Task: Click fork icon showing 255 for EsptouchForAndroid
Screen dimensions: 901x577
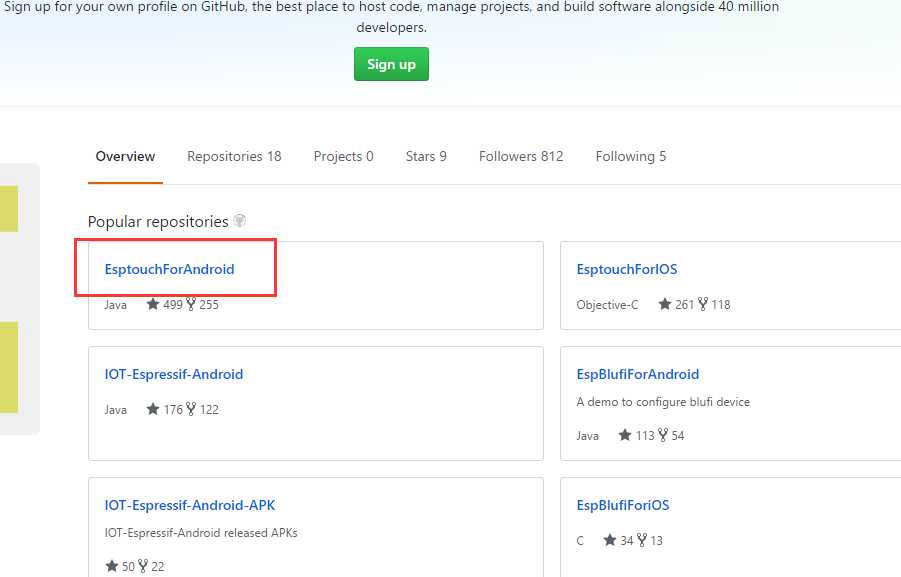Action: pyautogui.click(x=191, y=304)
